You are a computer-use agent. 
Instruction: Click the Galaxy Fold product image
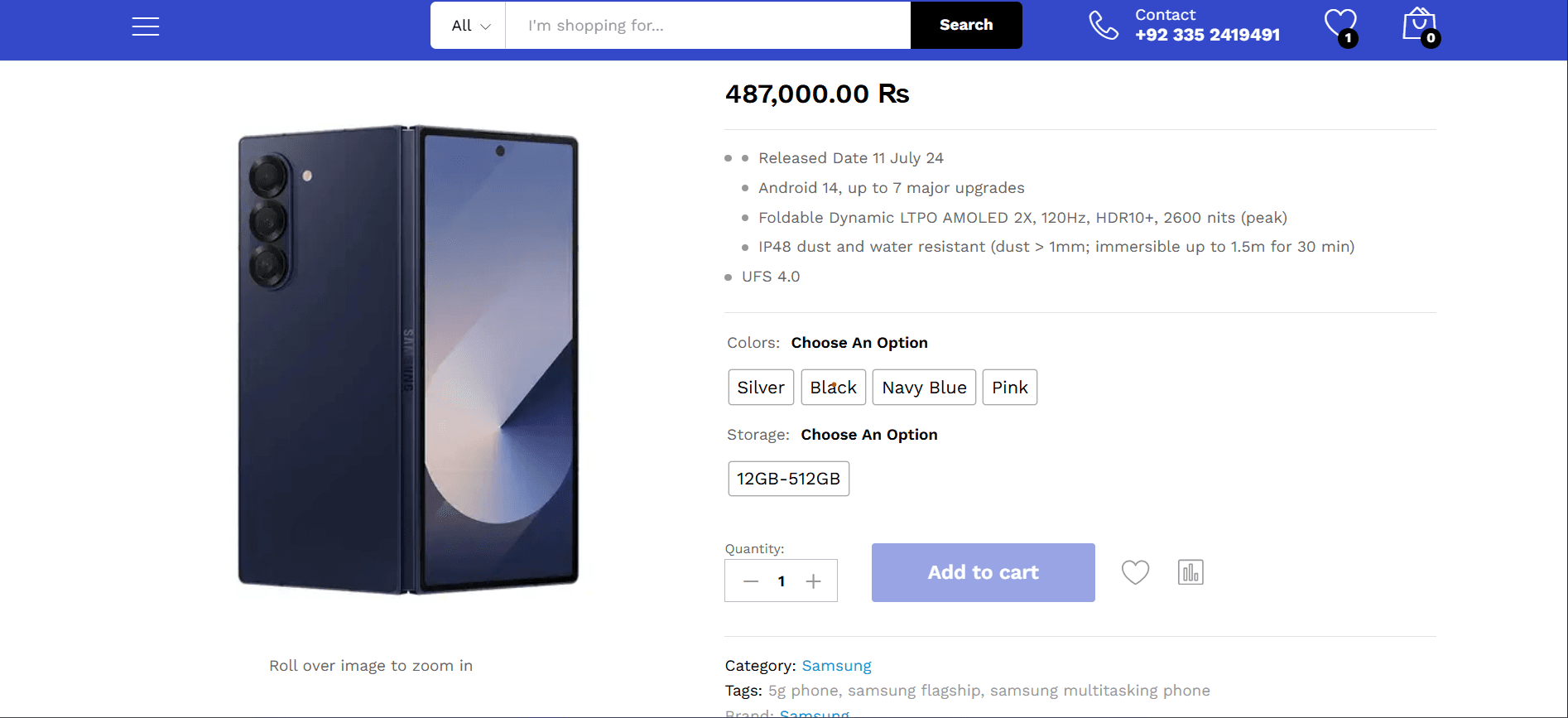(x=408, y=359)
